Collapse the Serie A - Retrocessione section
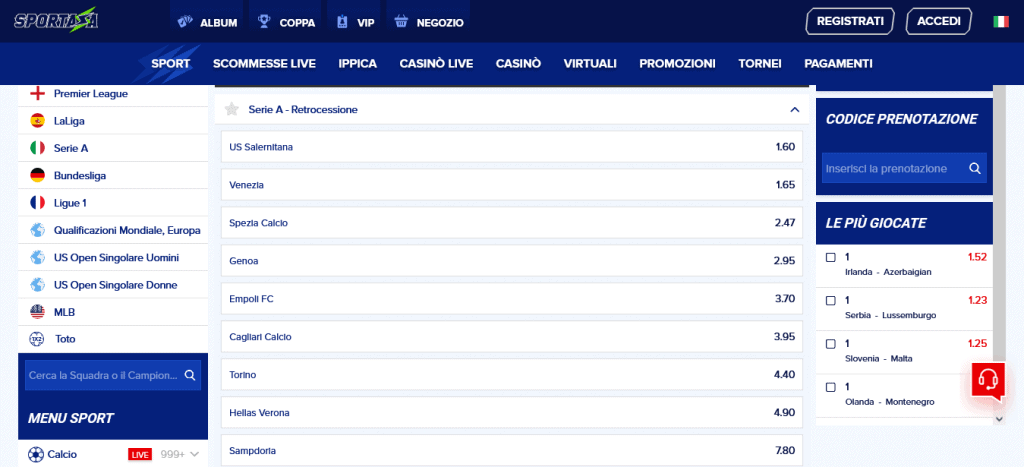The width and height of the screenshot is (1024, 467). click(795, 110)
